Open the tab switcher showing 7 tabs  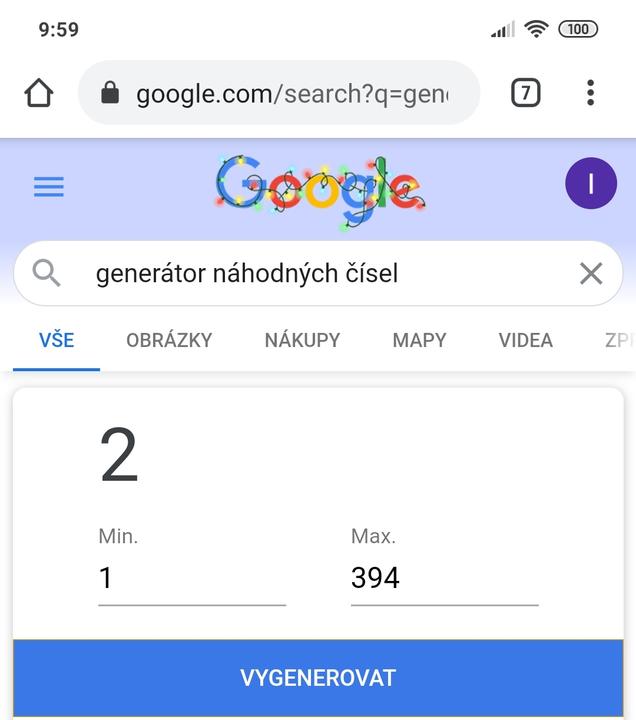point(525,93)
